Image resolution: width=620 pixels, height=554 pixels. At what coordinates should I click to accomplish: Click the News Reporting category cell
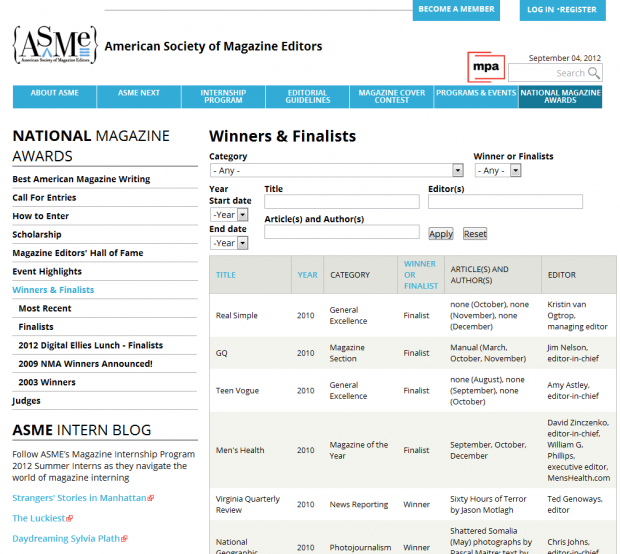[x=359, y=505]
